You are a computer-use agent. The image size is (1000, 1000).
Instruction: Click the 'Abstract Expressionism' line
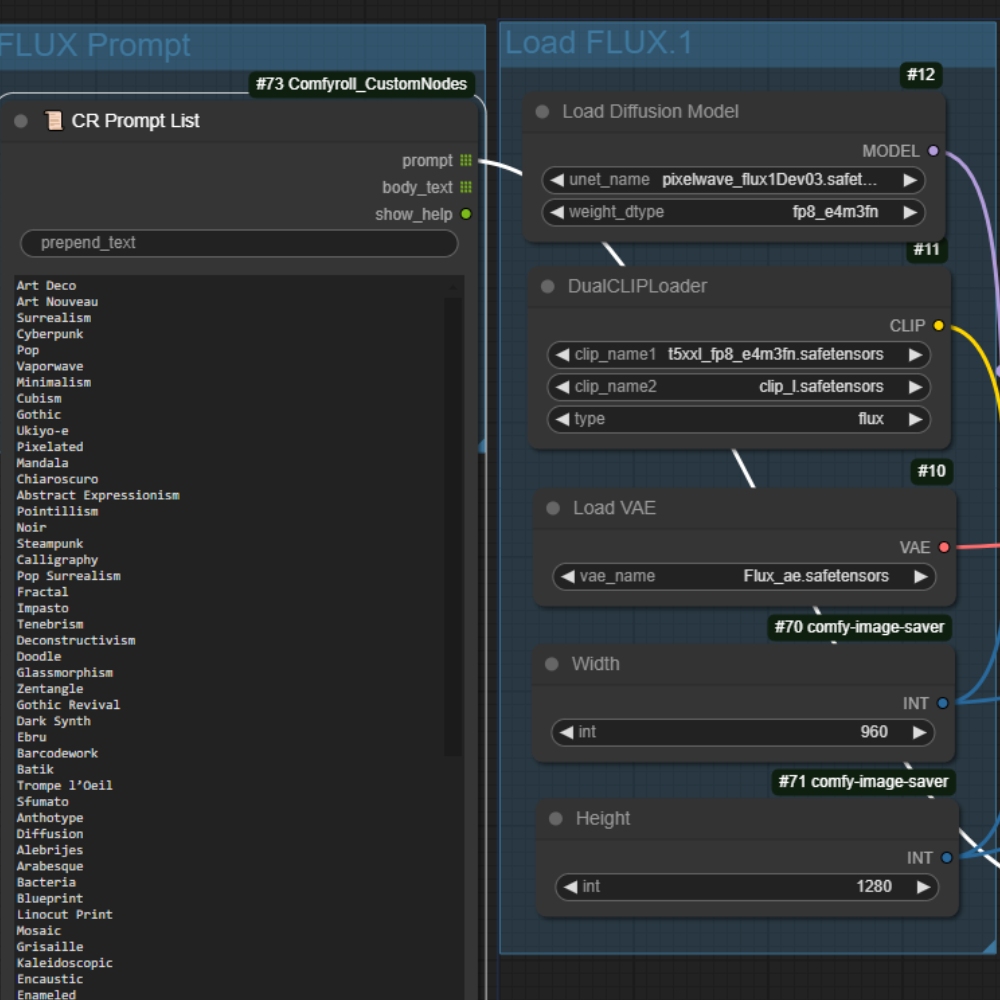click(98, 495)
